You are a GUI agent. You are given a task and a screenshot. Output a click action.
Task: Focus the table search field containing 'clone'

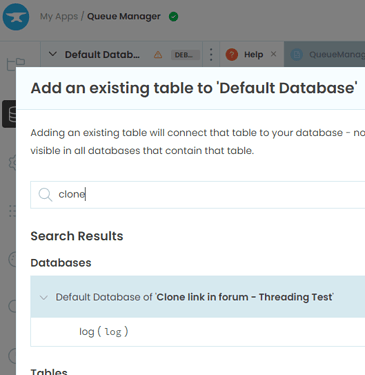pyautogui.click(x=198, y=195)
